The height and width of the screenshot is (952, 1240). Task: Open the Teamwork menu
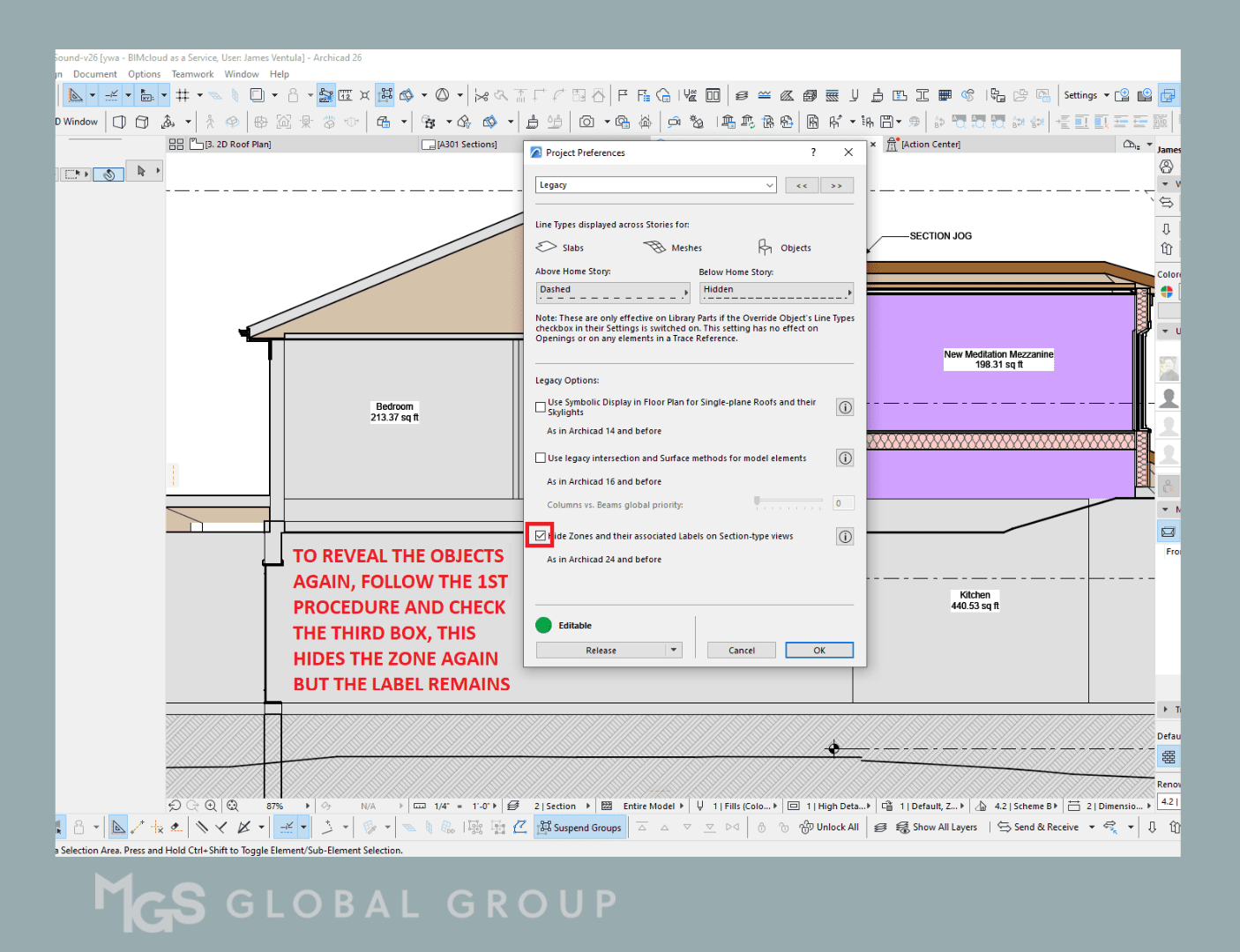[x=192, y=74]
